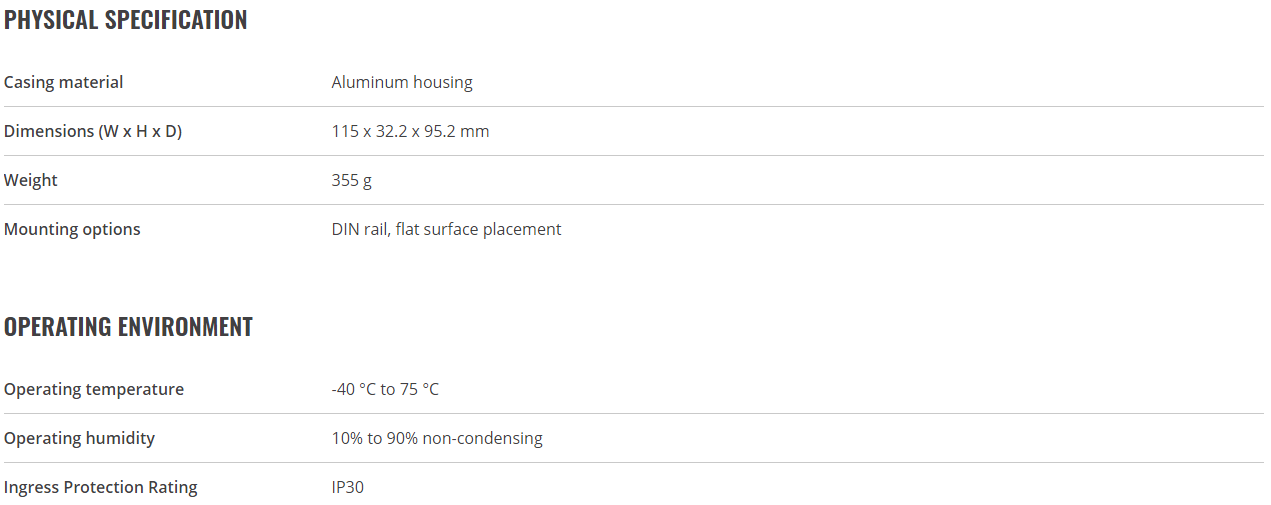Click the 10% to 90% non-condensing value
This screenshot has height=505, width=1271.
tap(437, 438)
